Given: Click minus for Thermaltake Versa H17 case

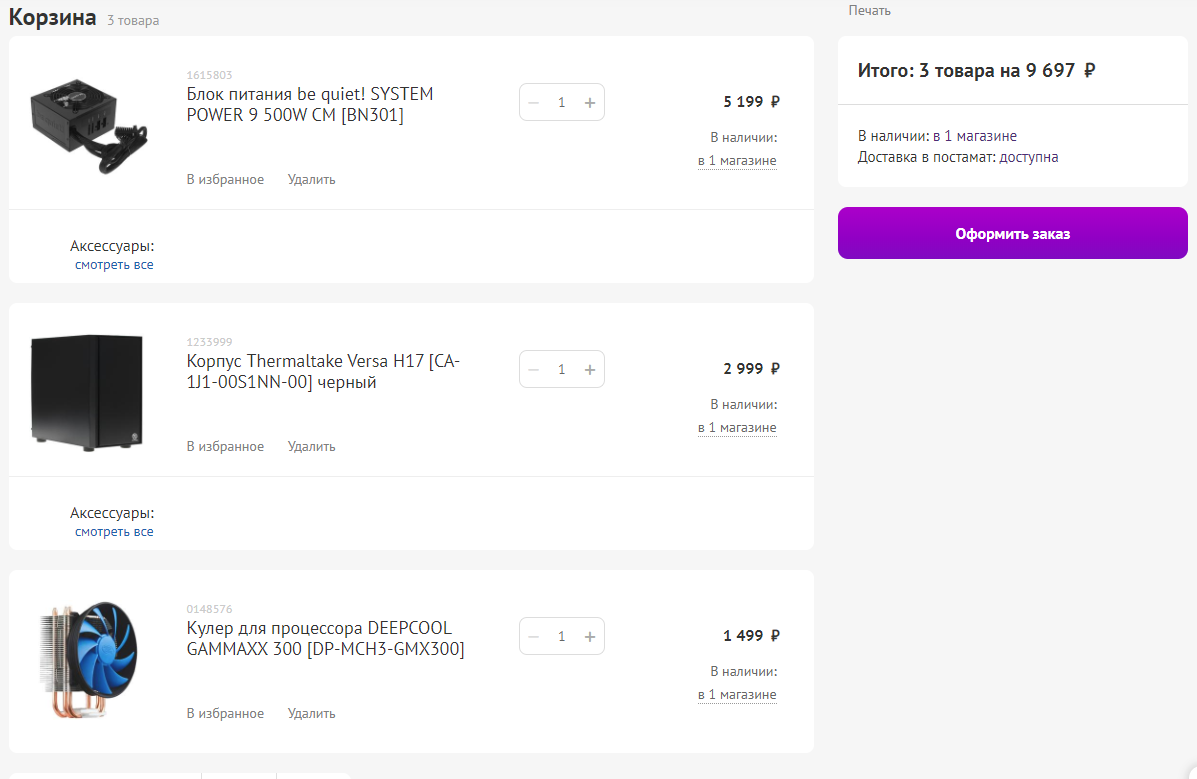Looking at the screenshot, I should [534, 369].
